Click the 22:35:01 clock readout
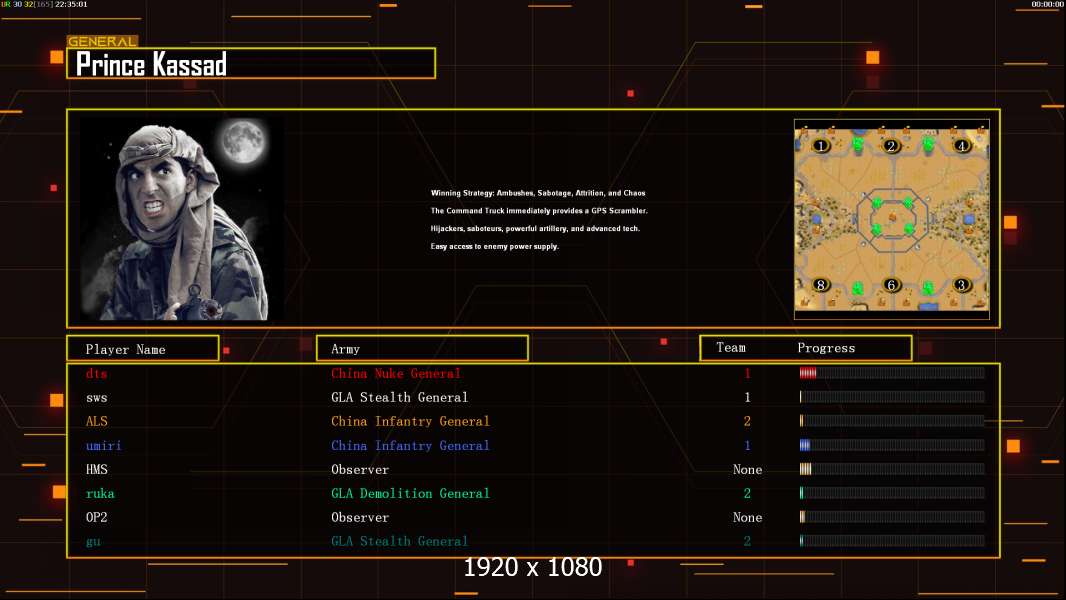 click(x=71, y=4)
